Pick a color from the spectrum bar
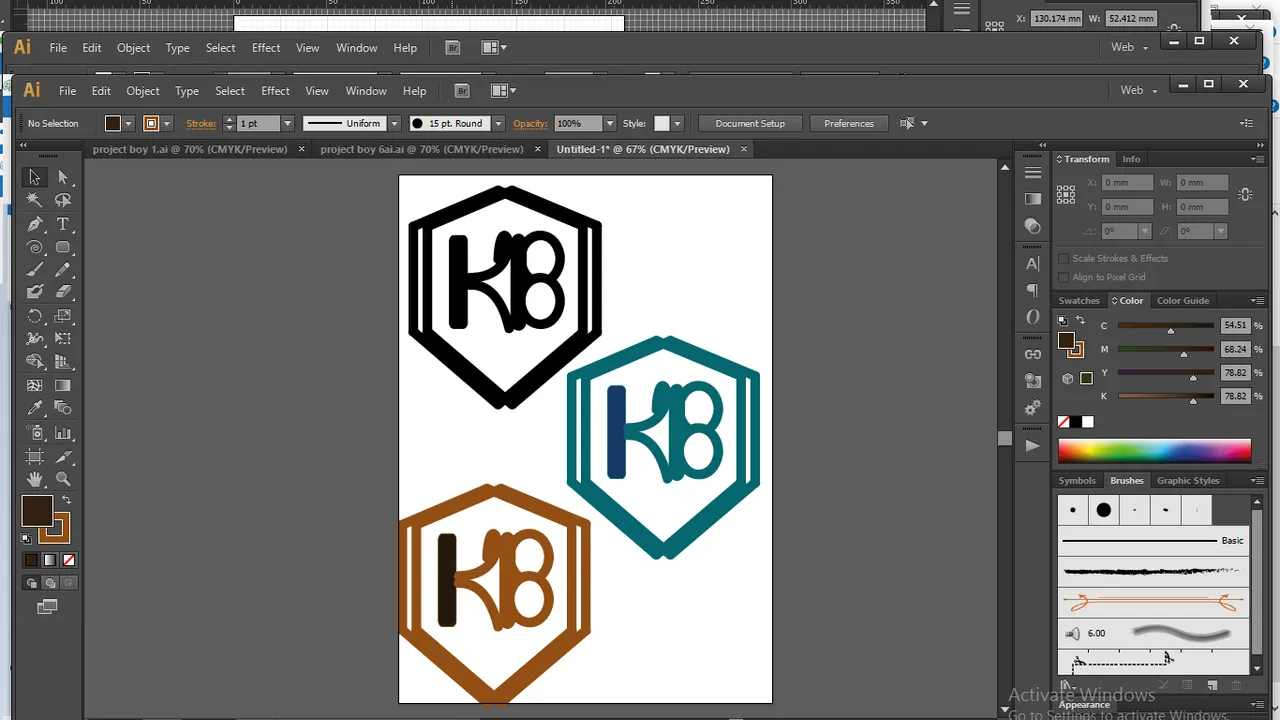 1154,451
